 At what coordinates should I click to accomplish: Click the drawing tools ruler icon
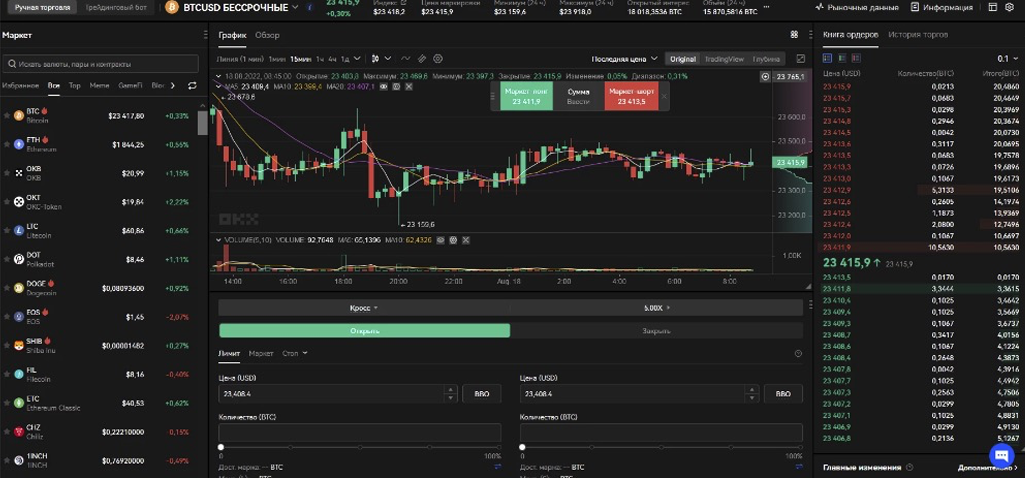click(422, 59)
